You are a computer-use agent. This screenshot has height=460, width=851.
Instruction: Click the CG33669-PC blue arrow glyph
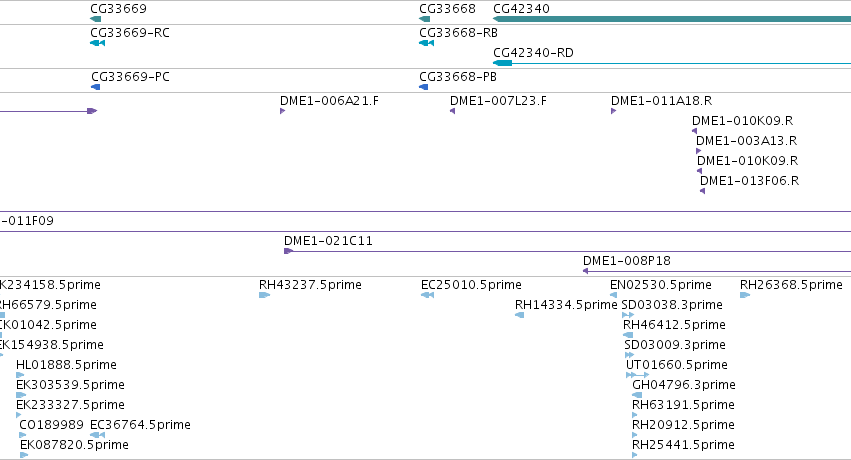click(96, 87)
